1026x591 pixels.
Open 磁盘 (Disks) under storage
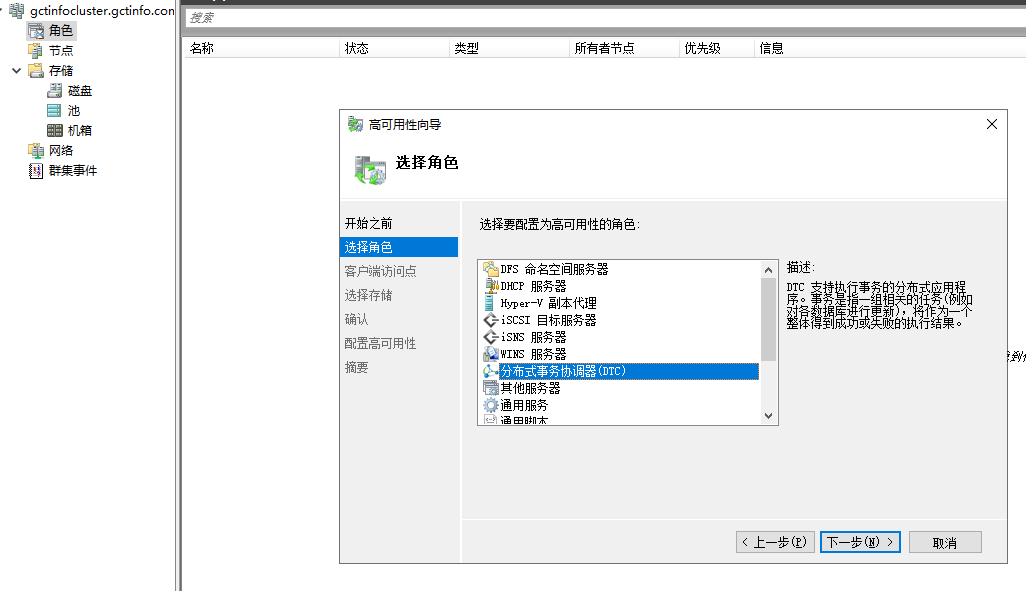(x=80, y=91)
